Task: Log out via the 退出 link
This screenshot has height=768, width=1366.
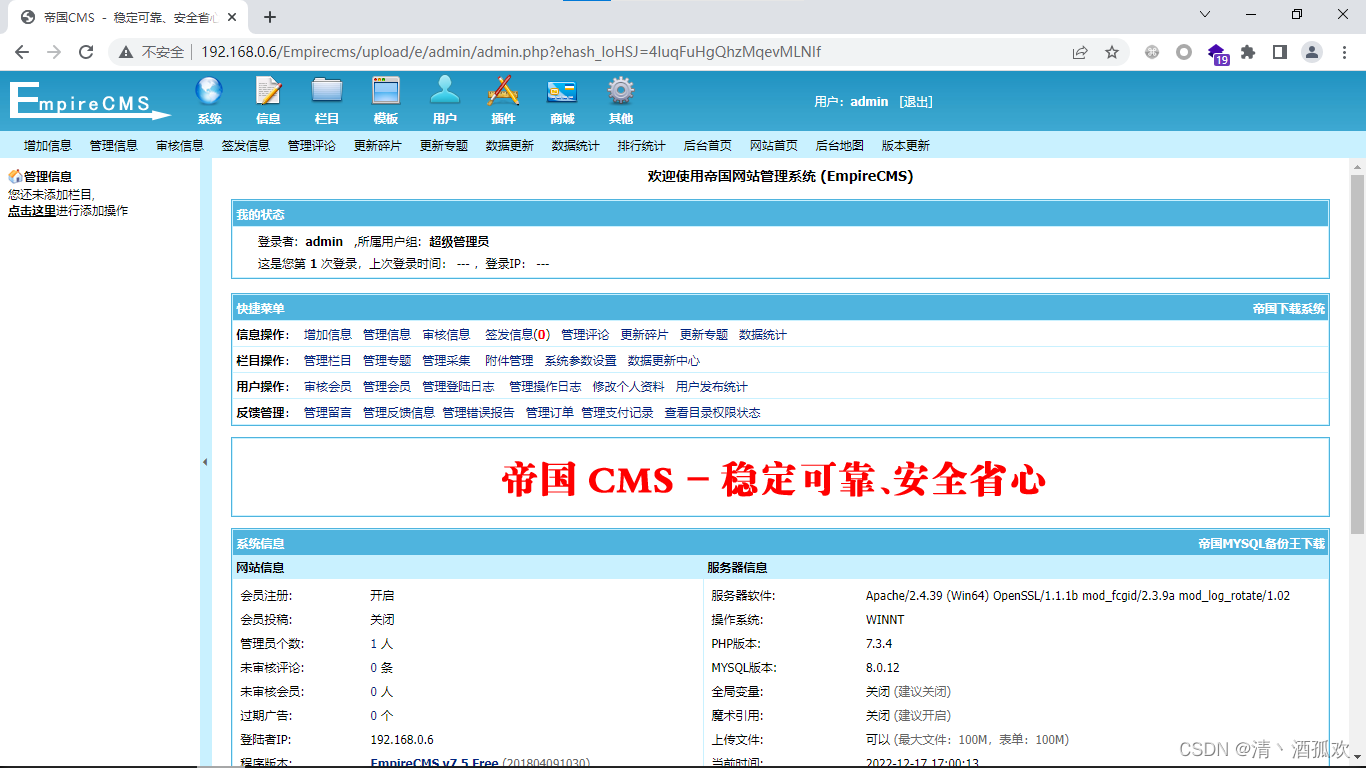Action: tap(915, 101)
